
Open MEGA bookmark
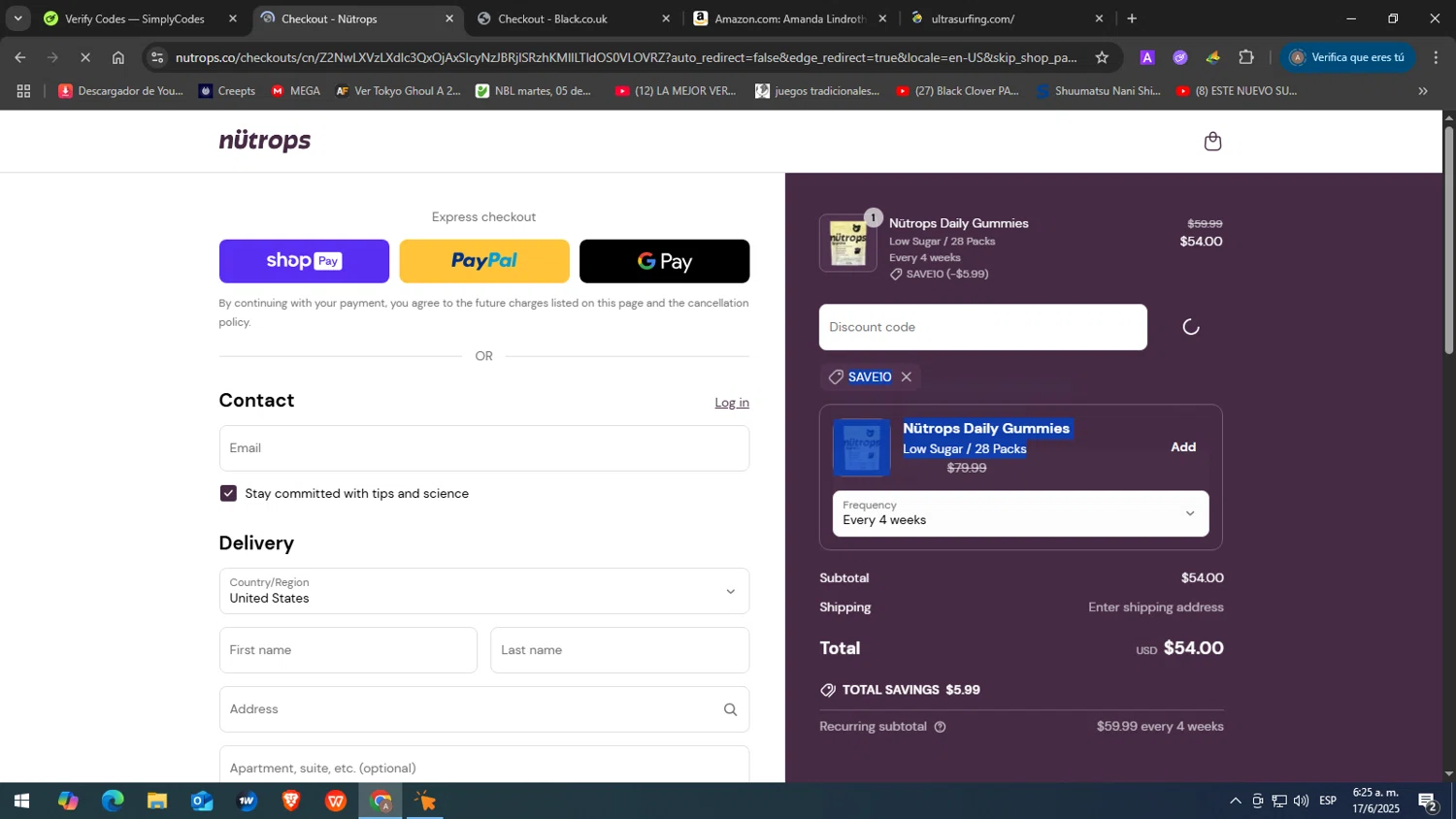(295, 91)
